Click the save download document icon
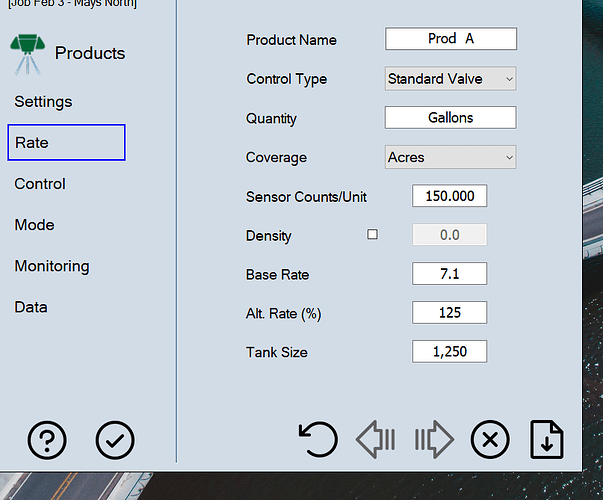Image resolution: width=603 pixels, height=500 pixels. pos(547,439)
